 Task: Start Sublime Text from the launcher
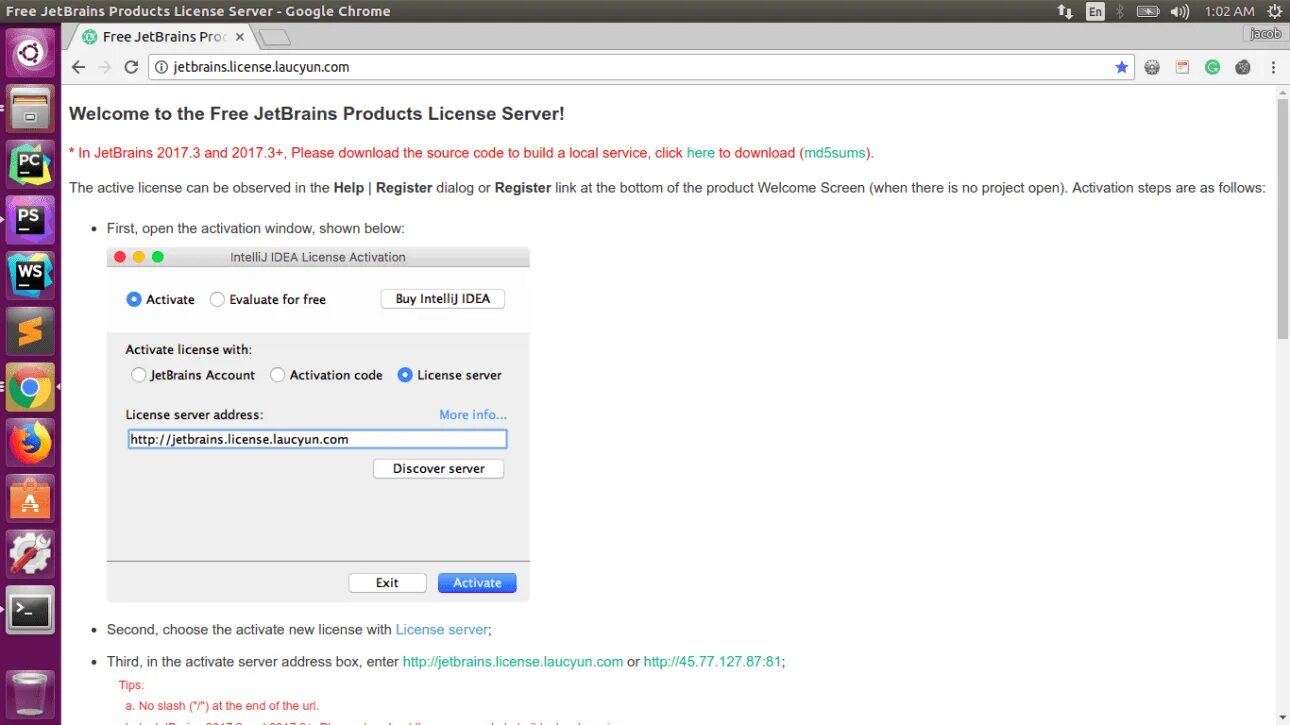(30, 331)
